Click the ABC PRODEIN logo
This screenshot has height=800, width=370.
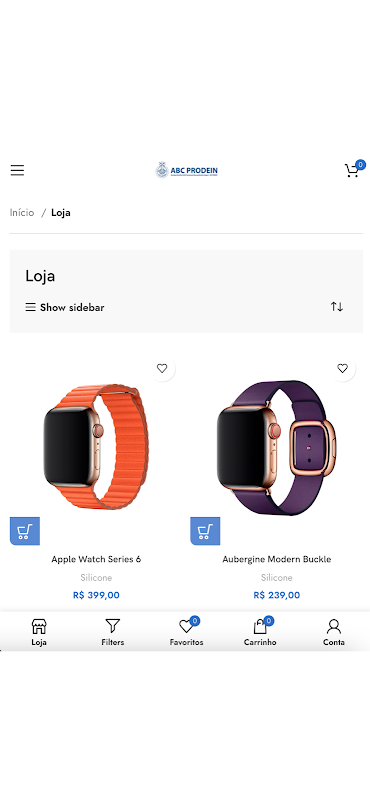187,170
